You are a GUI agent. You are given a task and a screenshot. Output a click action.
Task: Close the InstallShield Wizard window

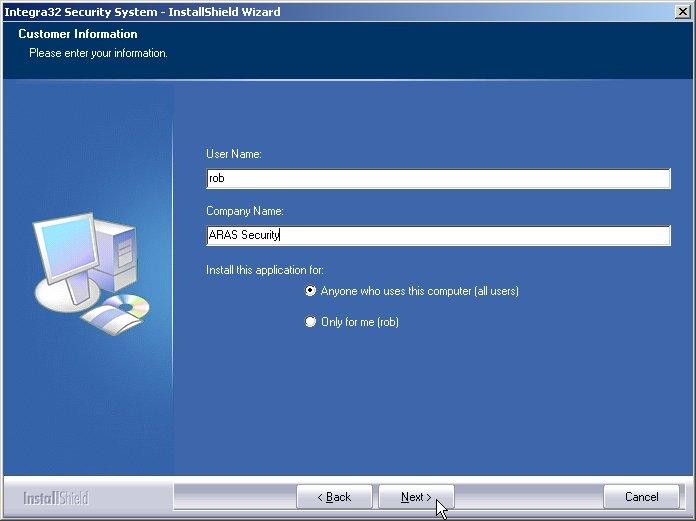coord(683,11)
